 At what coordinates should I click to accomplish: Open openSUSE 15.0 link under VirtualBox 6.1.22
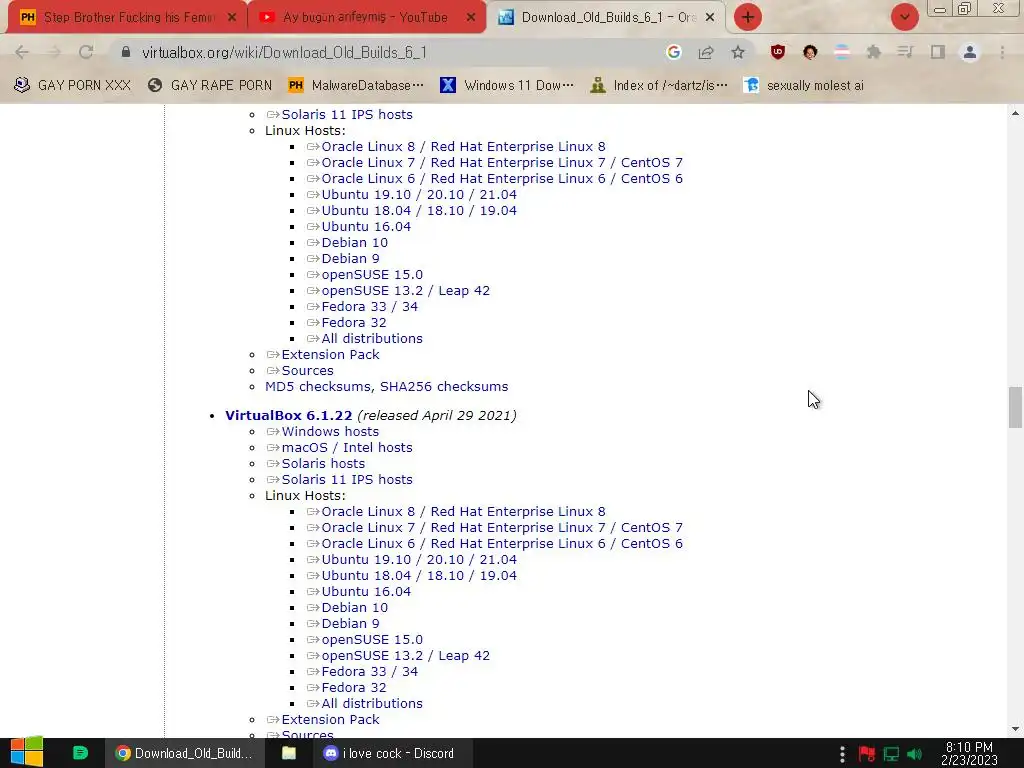(x=372, y=639)
